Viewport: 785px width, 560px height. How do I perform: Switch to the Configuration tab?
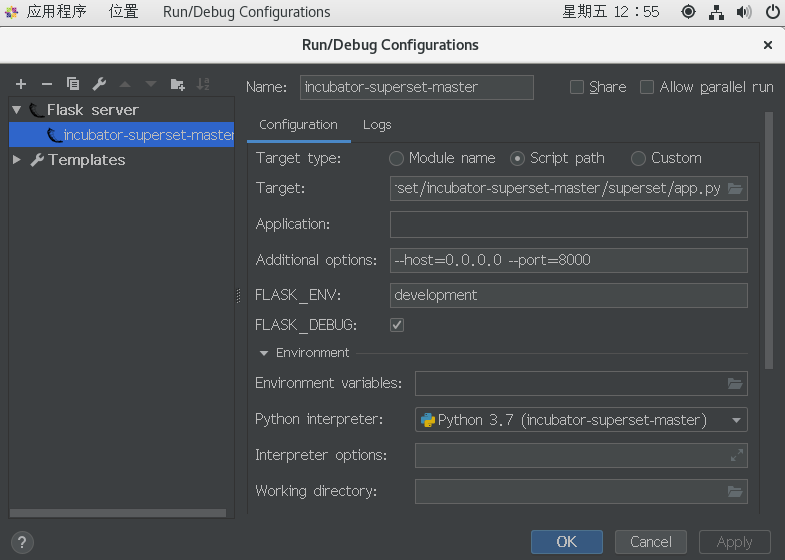(x=298, y=125)
